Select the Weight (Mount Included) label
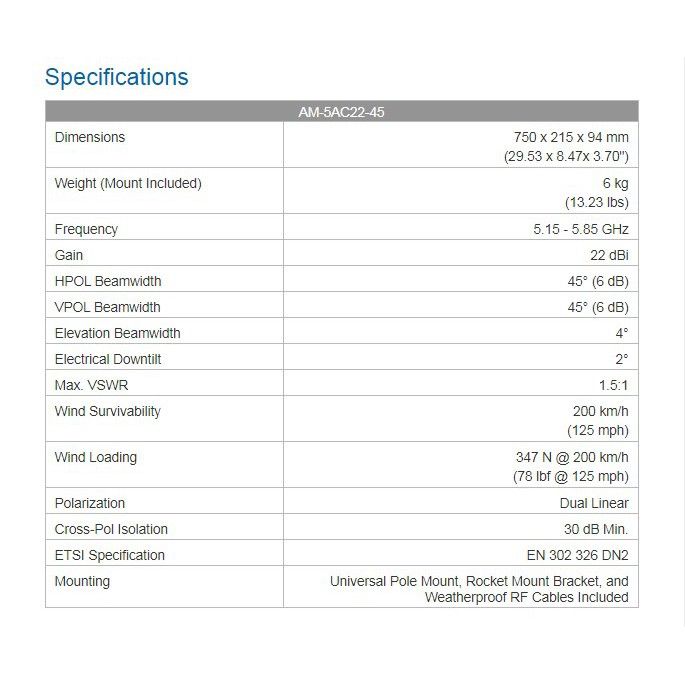 (128, 183)
